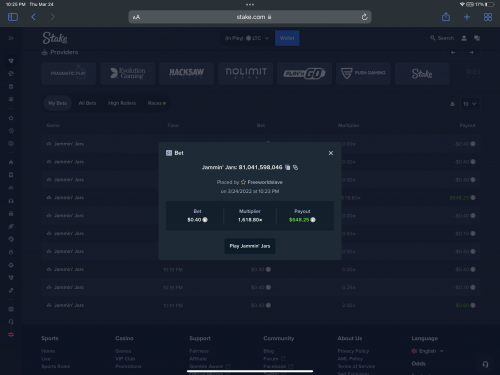This screenshot has width=500, height=375.
Task: Select Push Gaming provider
Action: [x=363, y=73]
